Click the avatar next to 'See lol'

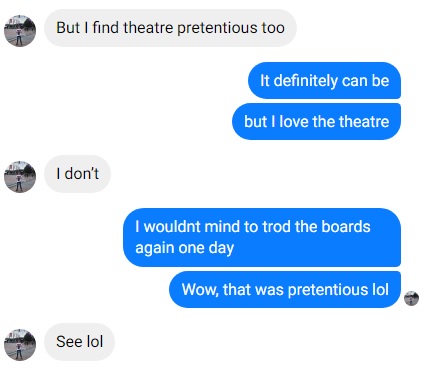[20, 345]
